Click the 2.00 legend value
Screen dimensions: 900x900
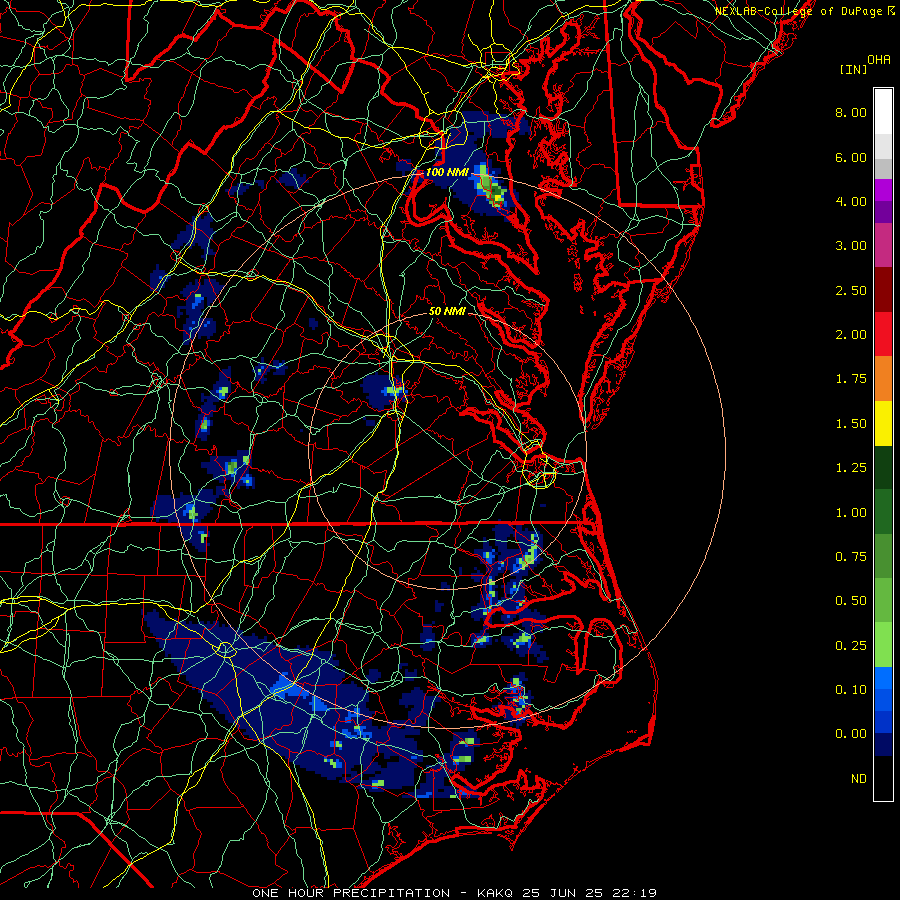coord(851,335)
